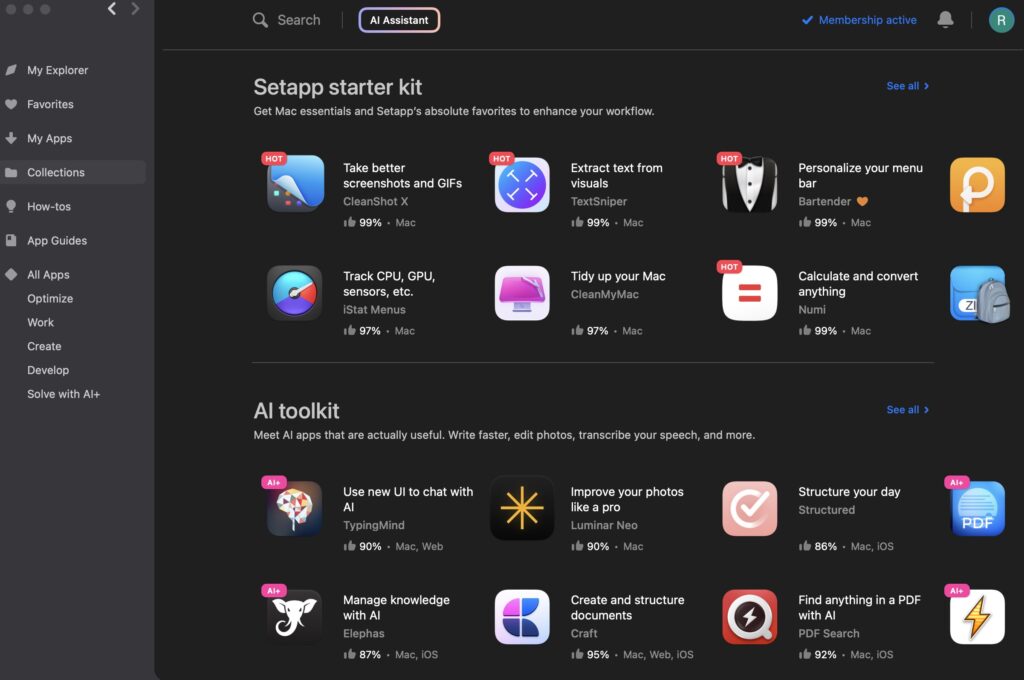Open the Luminar Neo star icon
This screenshot has width=1024, height=680.
click(x=522, y=508)
